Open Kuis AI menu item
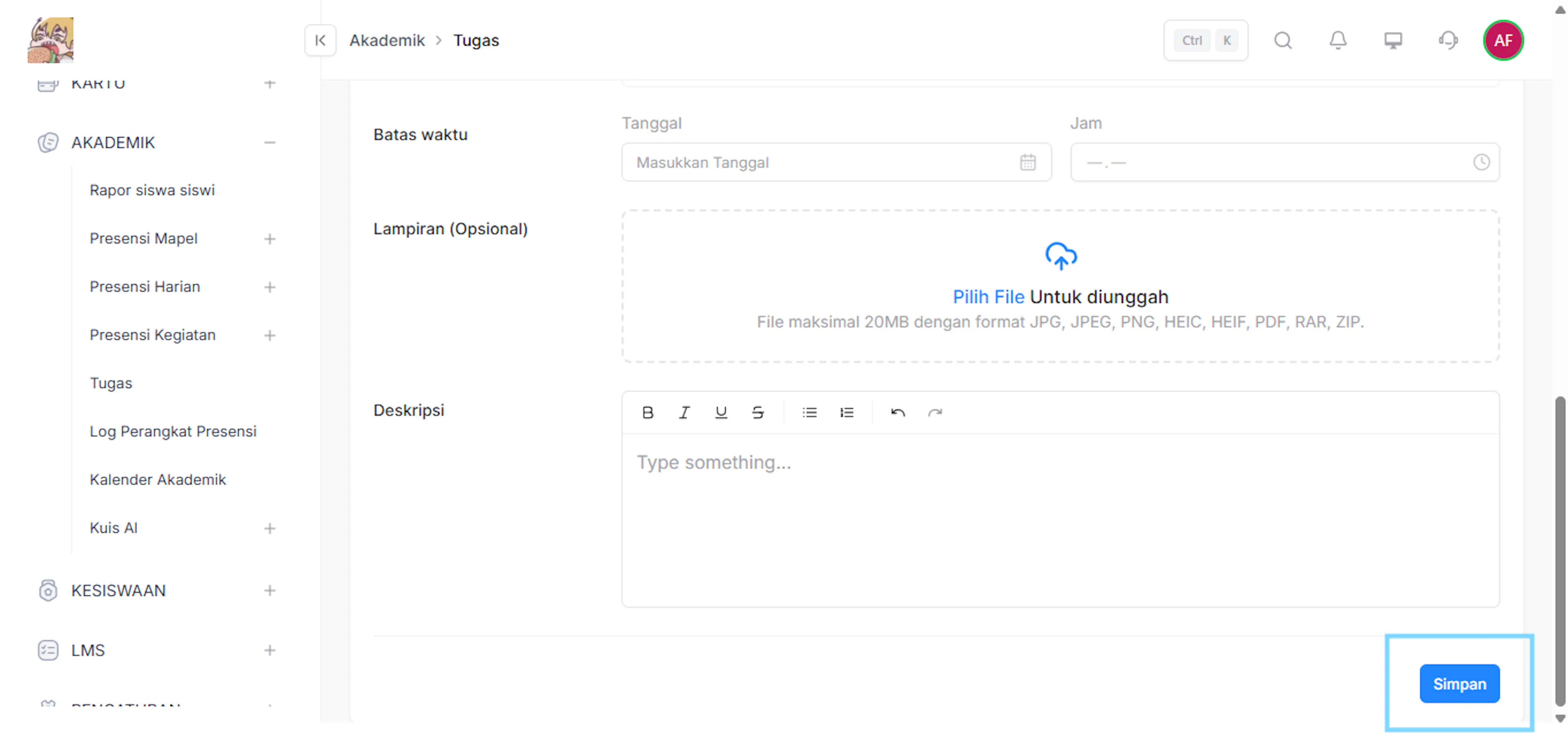 click(x=114, y=528)
